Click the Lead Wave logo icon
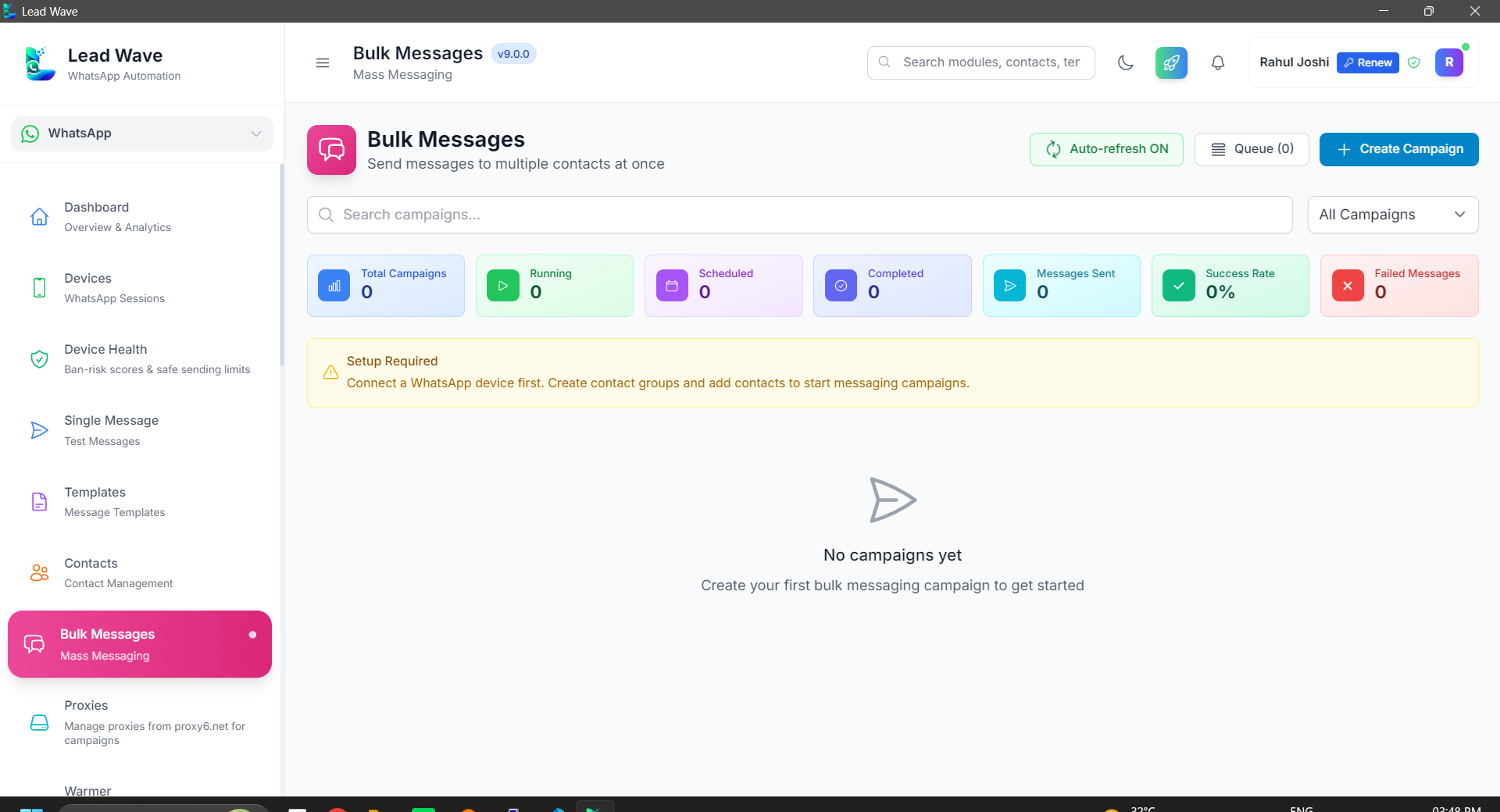Screen dimensions: 1500x812 point(39,63)
